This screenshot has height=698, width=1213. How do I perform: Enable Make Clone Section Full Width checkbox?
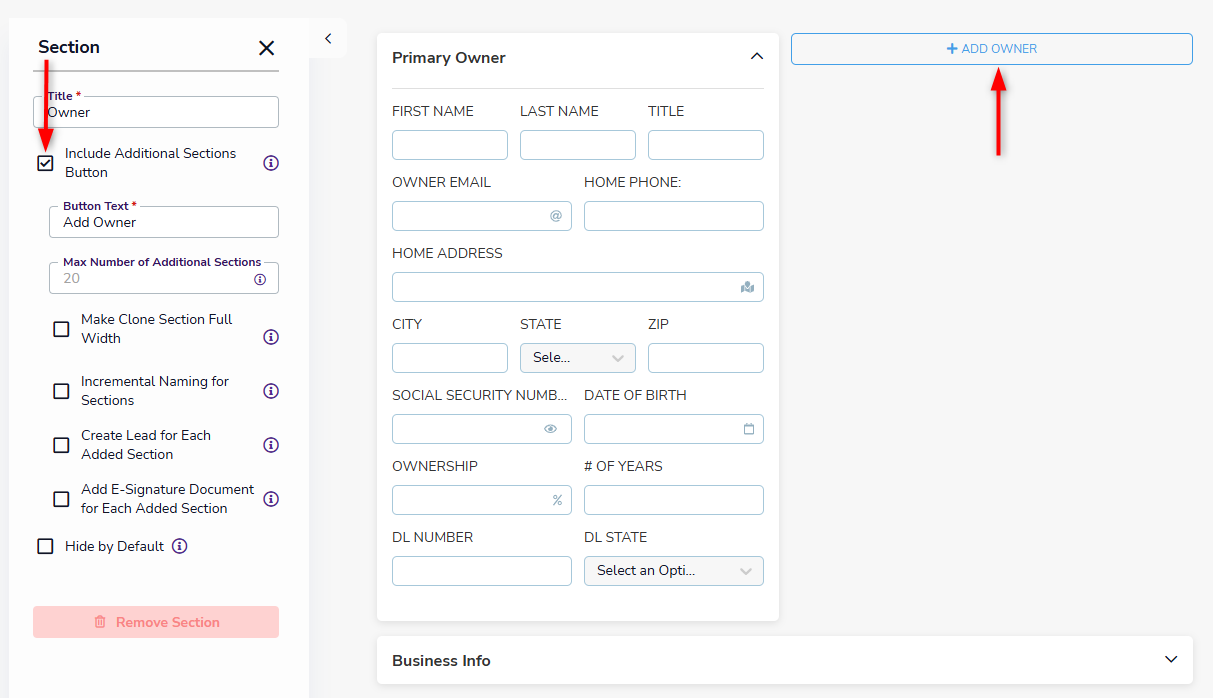pos(61,329)
